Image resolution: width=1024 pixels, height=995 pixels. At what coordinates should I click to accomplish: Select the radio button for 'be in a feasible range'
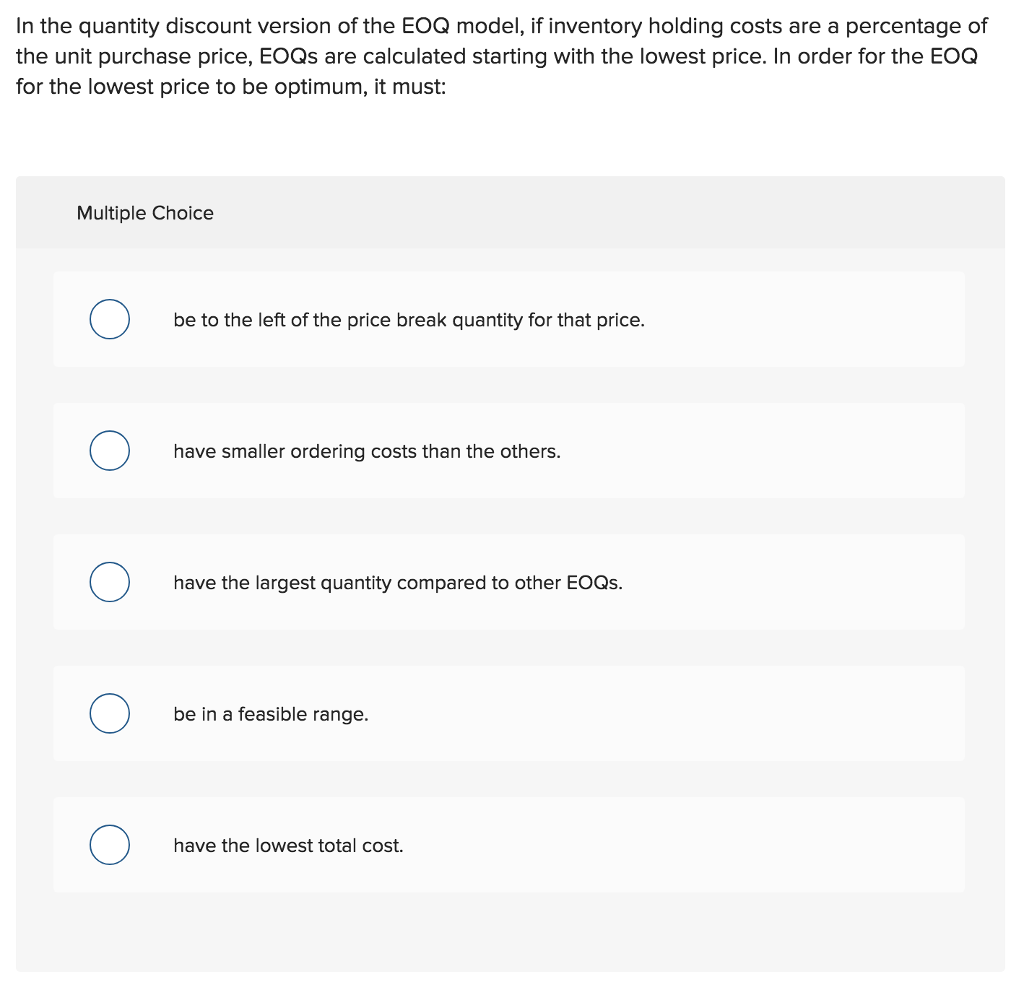(109, 713)
